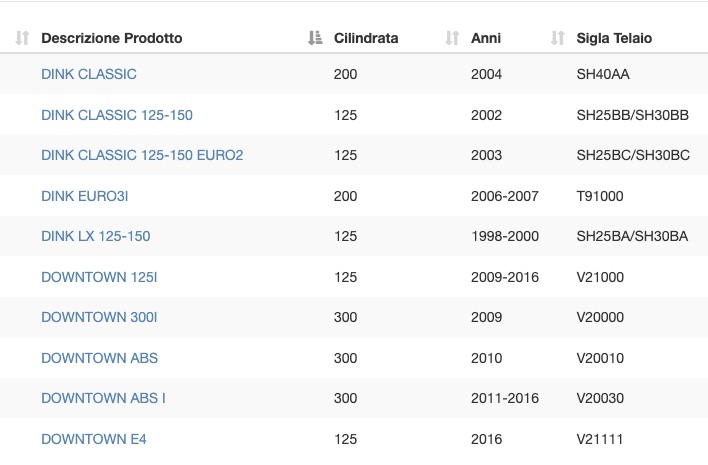
Task: Click displacement 125 in DOWNTOWN 125I row
Action: tap(345, 277)
